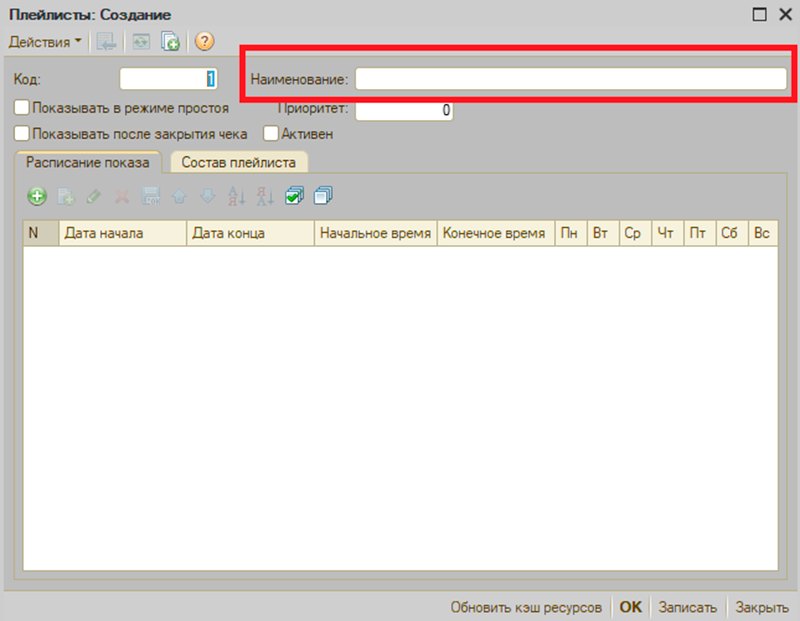Click the 'Обновить кэш ресурсов' button
800x621 pixels.
pyautogui.click(x=526, y=607)
